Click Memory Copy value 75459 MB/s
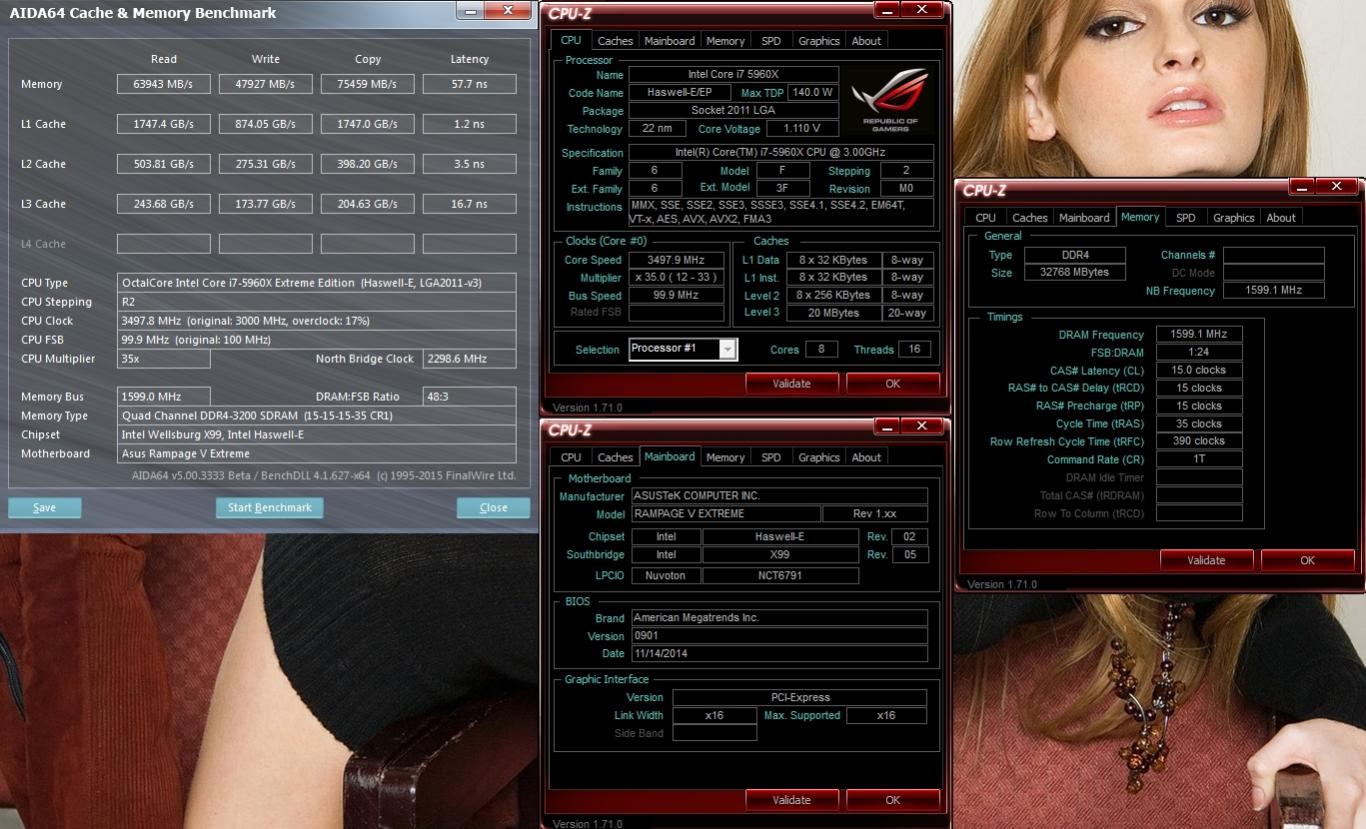The image size is (1366, 829). pos(368,84)
